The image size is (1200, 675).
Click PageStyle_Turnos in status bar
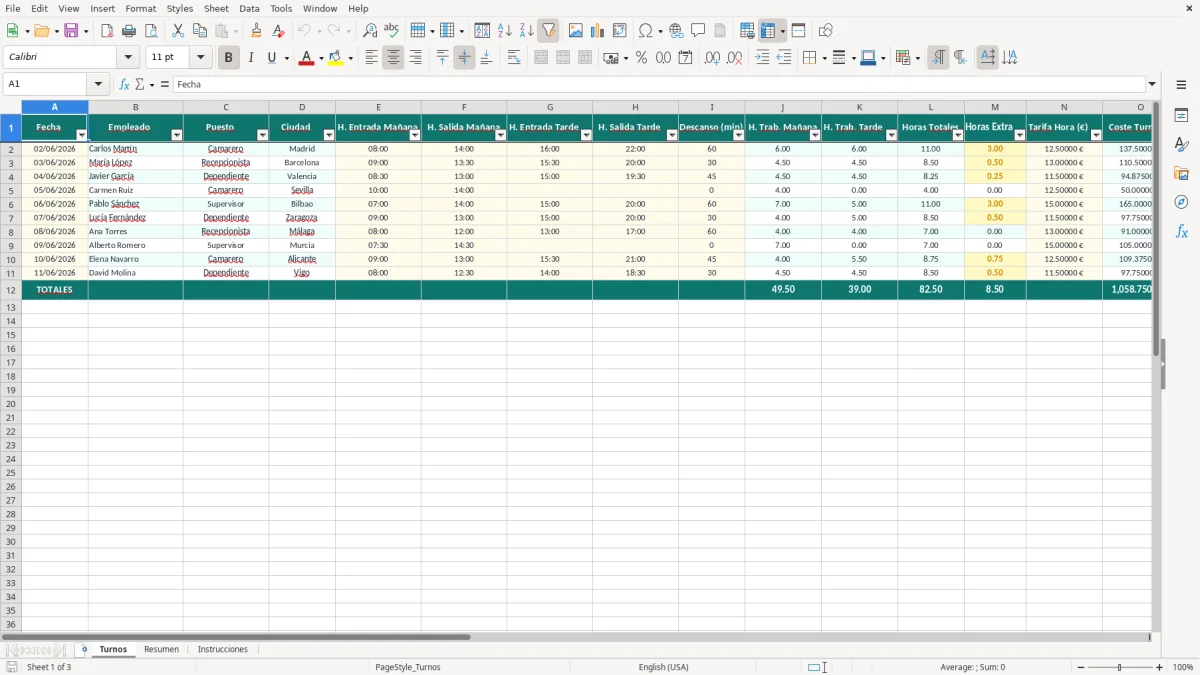pyautogui.click(x=408, y=667)
